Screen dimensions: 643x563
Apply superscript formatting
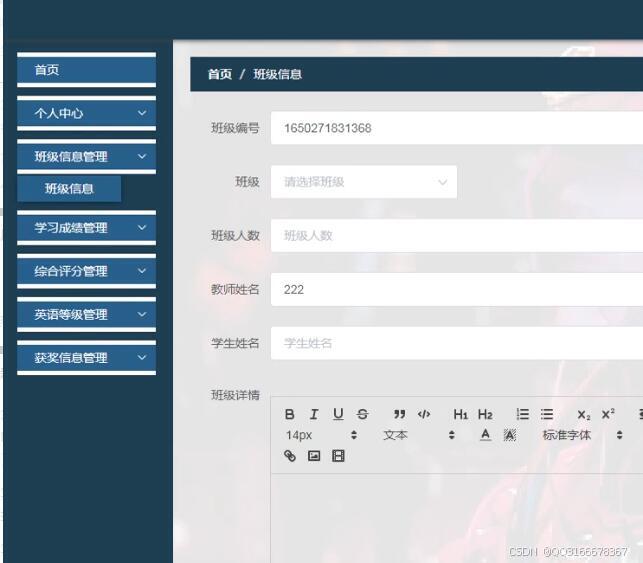(608, 414)
